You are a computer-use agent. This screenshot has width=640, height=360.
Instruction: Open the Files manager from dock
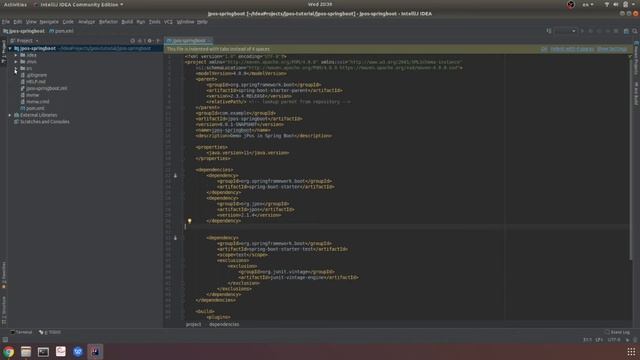[26, 352]
